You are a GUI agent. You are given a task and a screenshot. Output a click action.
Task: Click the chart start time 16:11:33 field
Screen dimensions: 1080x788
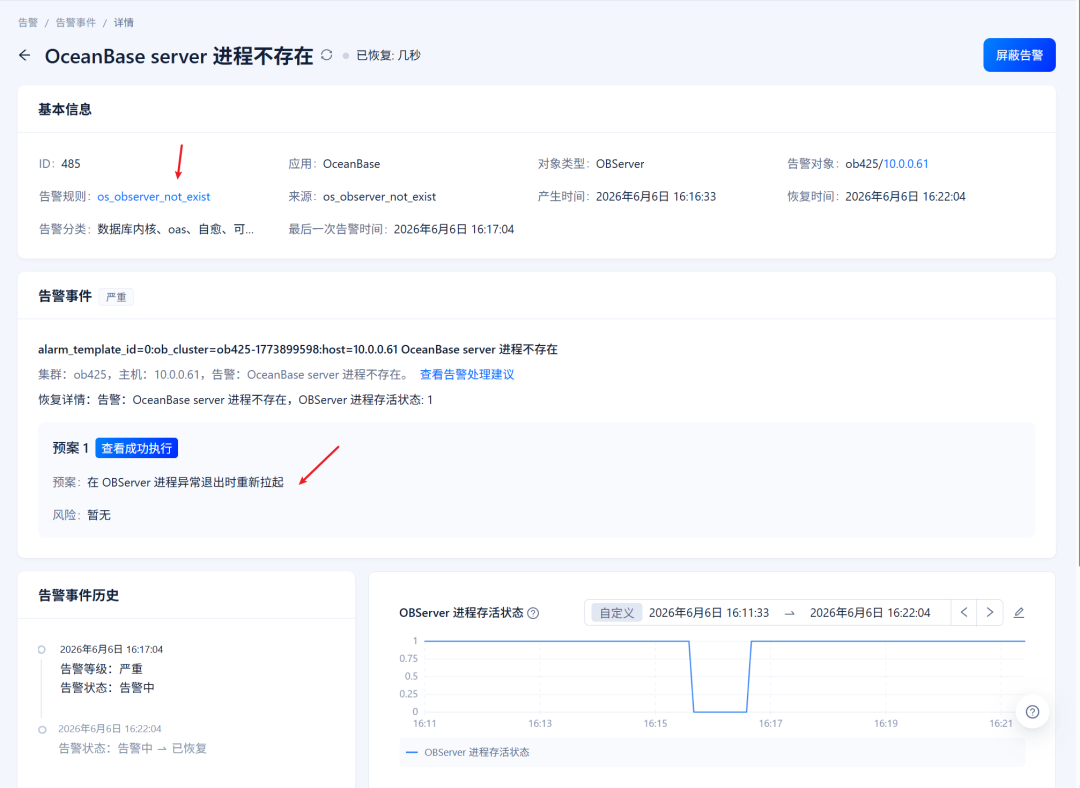[x=709, y=612]
